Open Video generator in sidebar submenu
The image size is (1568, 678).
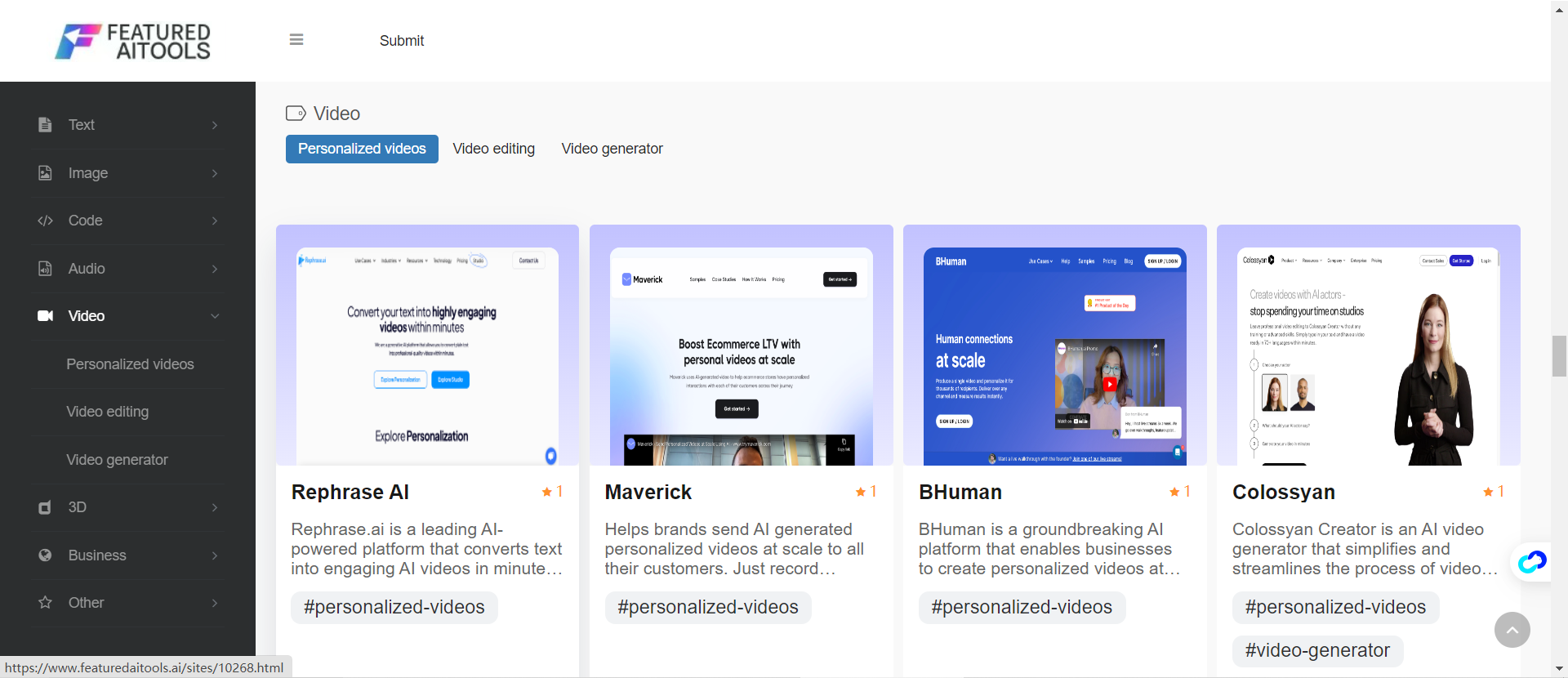click(x=117, y=460)
